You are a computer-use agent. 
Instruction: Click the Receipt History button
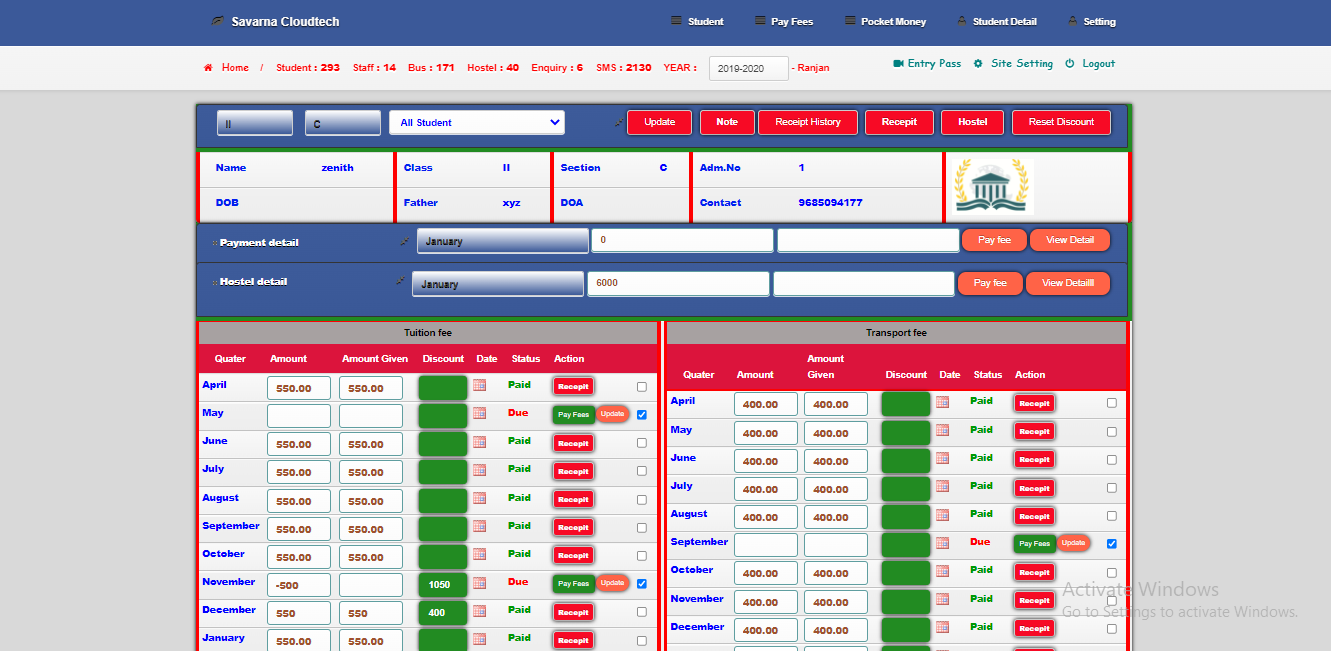(807, 122)
